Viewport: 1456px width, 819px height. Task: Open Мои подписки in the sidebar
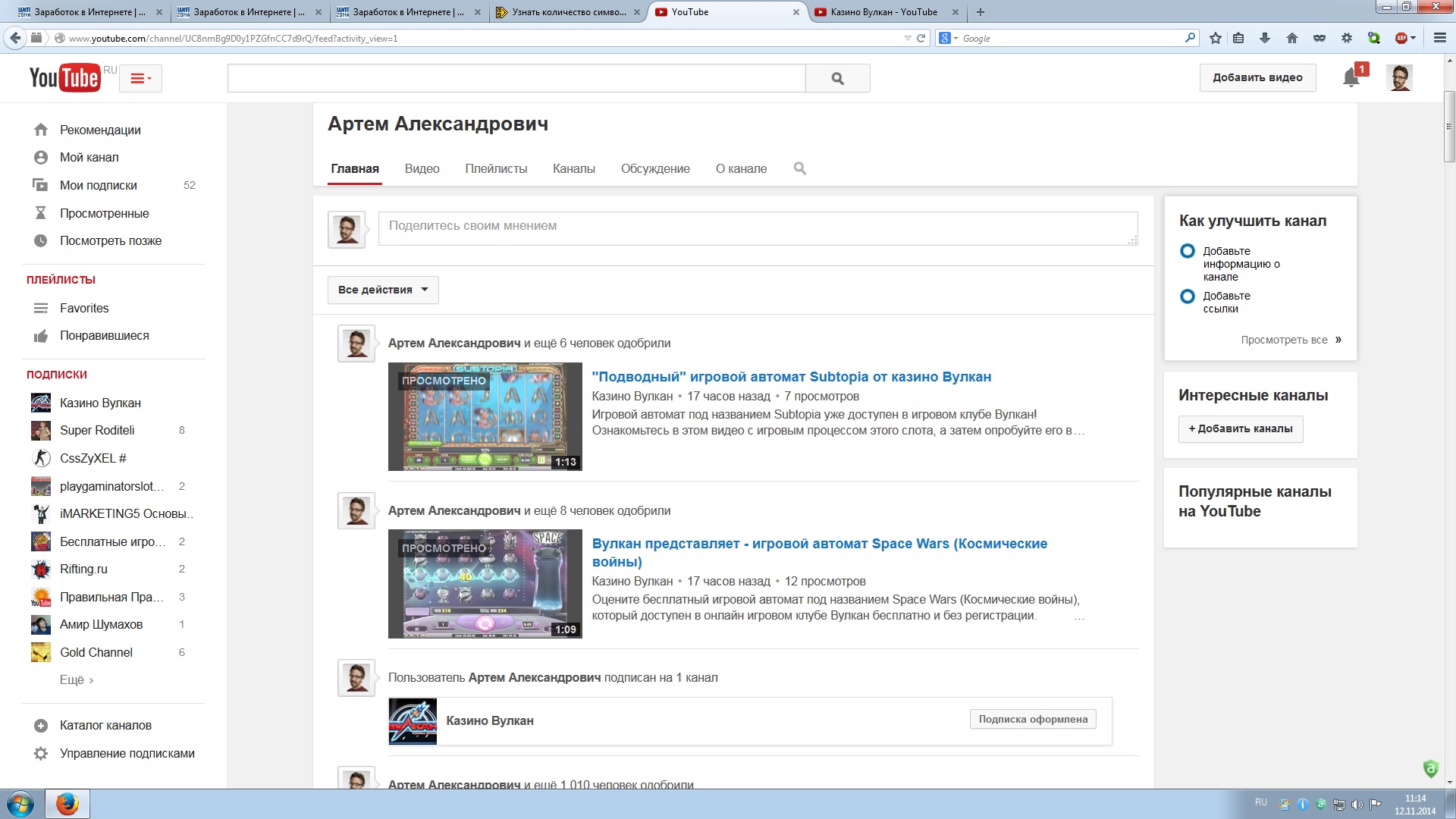click(x=99, y=185)
